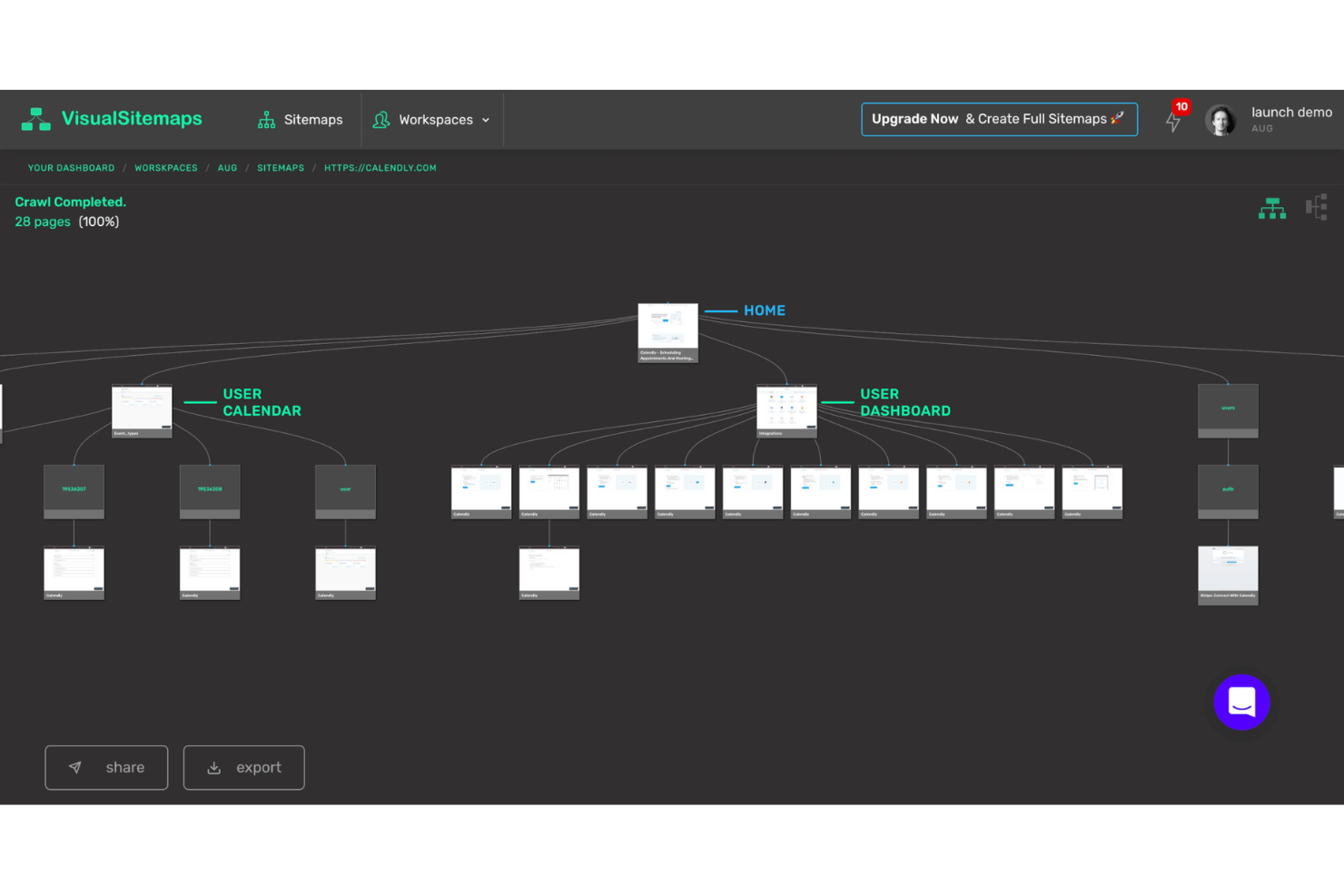Click the USER DASHBOARD label
The width and height of the screenshot is (1344, 896).
(x=905, y=402)
